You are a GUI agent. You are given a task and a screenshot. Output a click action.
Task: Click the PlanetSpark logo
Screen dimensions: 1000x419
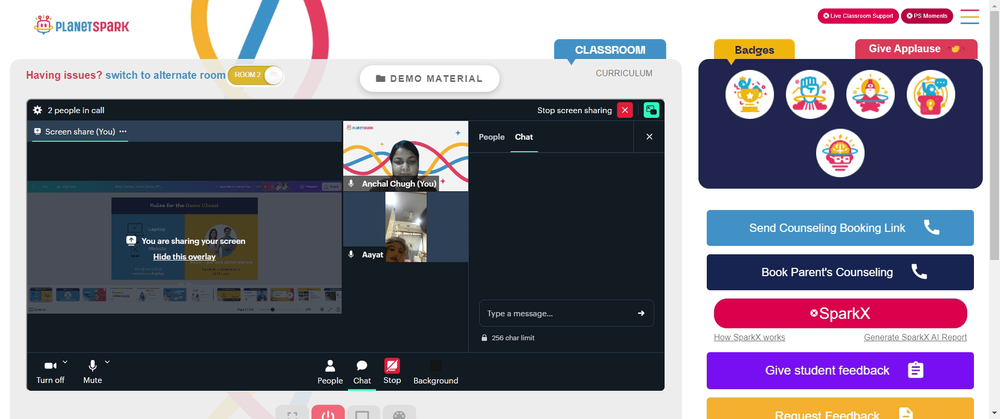coord(82,26)
